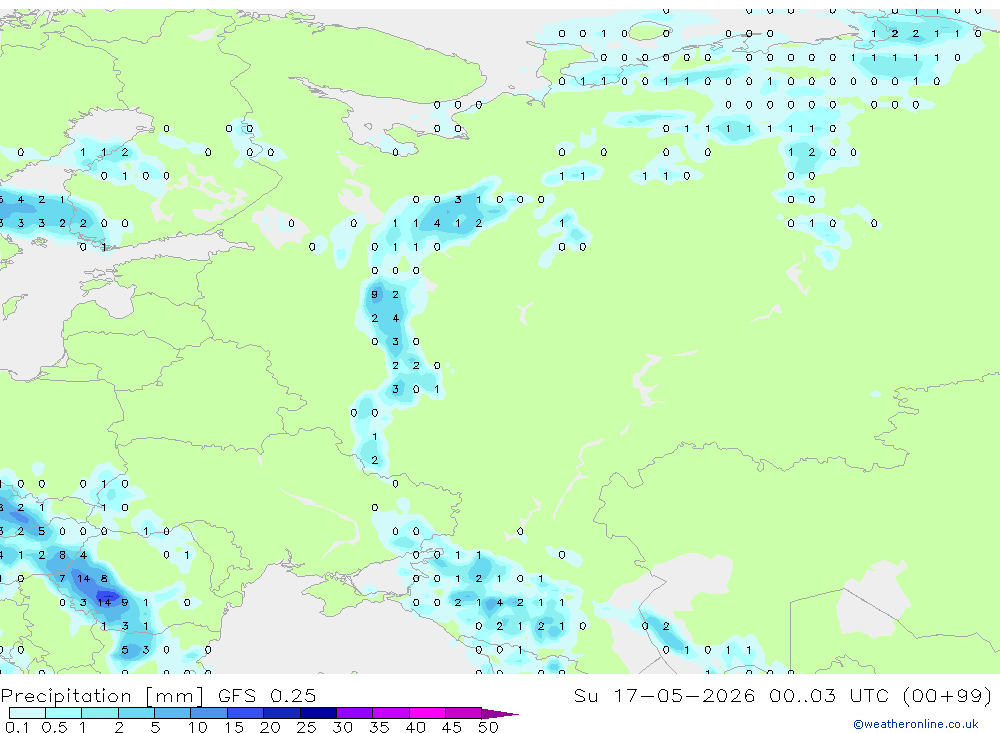Image resolution: width=1000 pixels, height=733 pixels.
Task: Click the '50' legend scale label
Action: click(488, 727)
